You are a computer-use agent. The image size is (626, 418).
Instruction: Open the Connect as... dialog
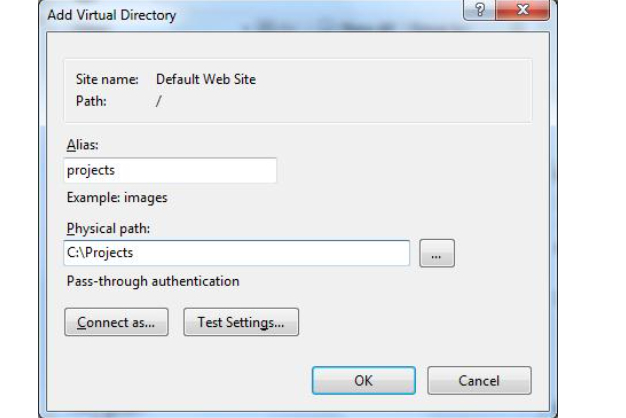(116, 323)
